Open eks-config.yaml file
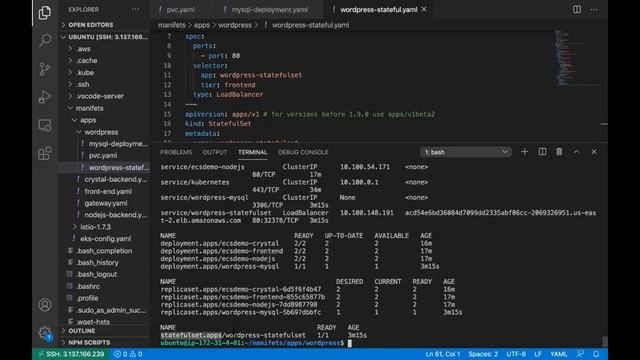Viewport: 640px width, 360px height. [x=105, y=239]
